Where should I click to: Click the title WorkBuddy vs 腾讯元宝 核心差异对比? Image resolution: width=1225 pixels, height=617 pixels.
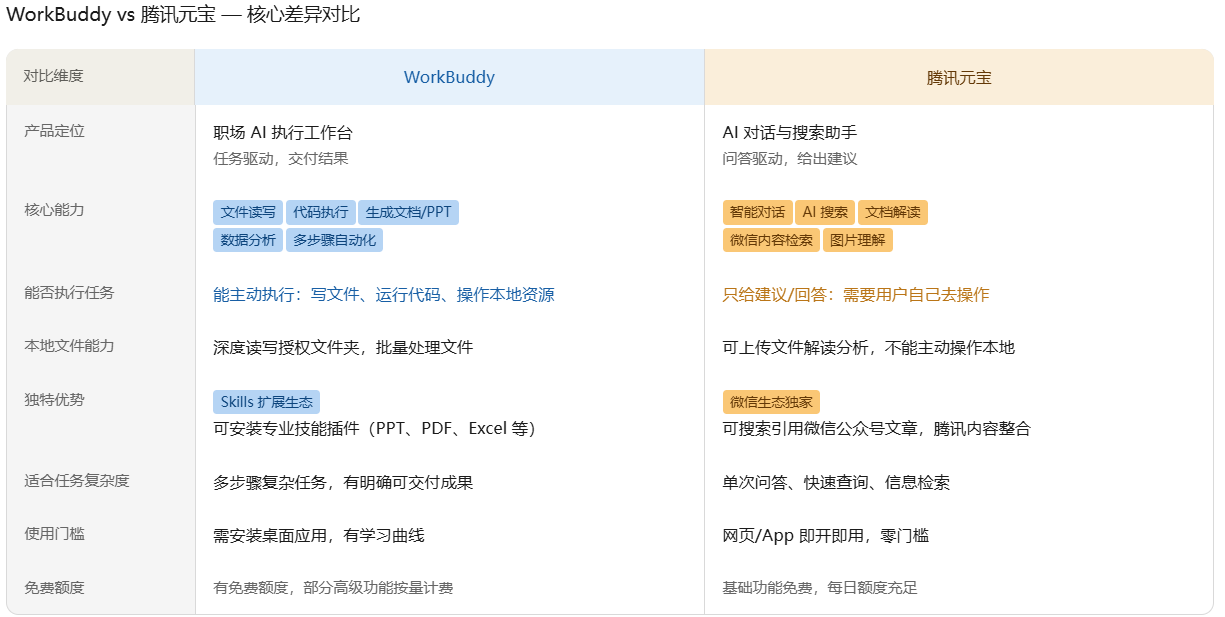click(x=183, y=15)
